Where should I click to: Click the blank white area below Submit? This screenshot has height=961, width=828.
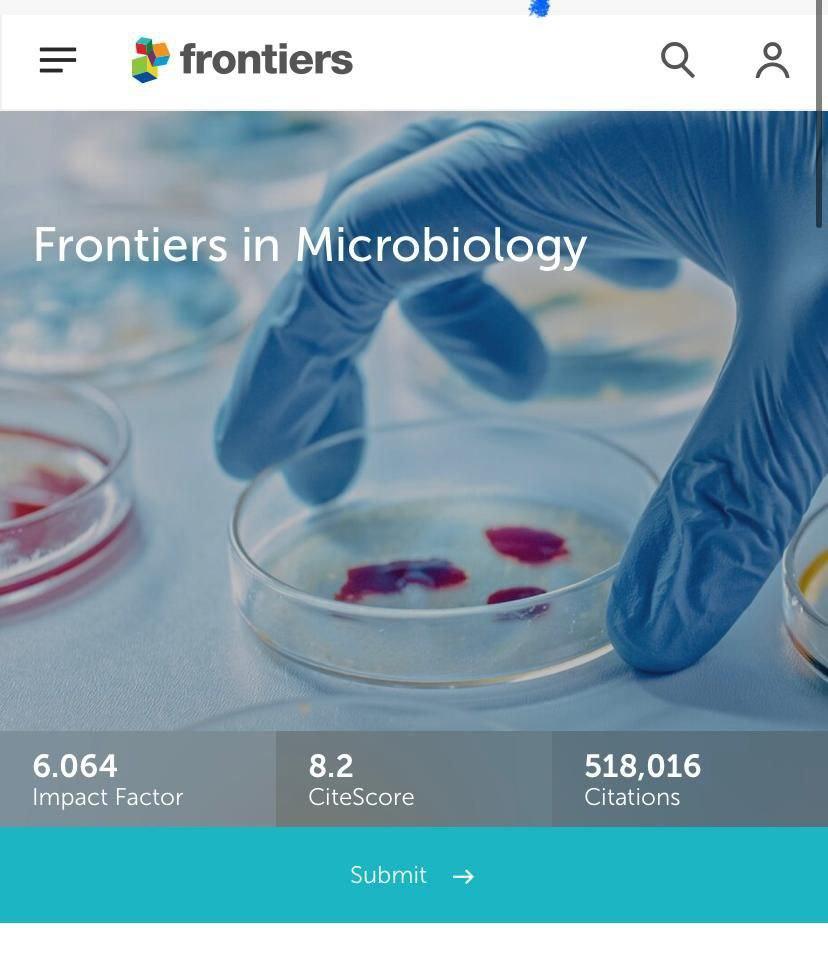[x=414, y=942]
